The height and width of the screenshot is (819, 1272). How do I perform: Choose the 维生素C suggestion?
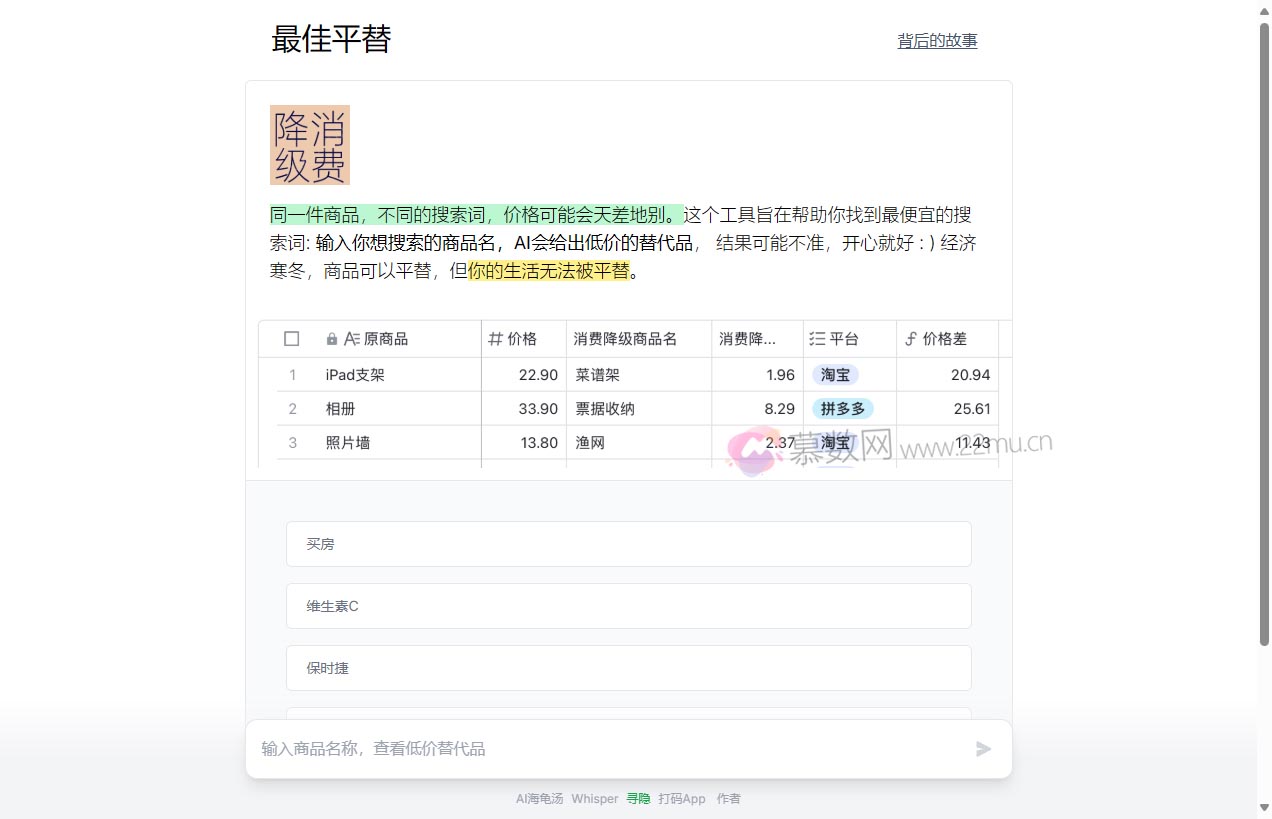628,606
